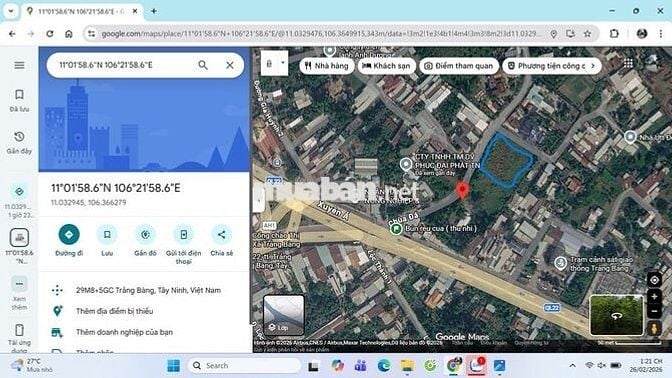
Task: Open the print tool dropdown arrow on the map
Action: (x=283, y=63)
